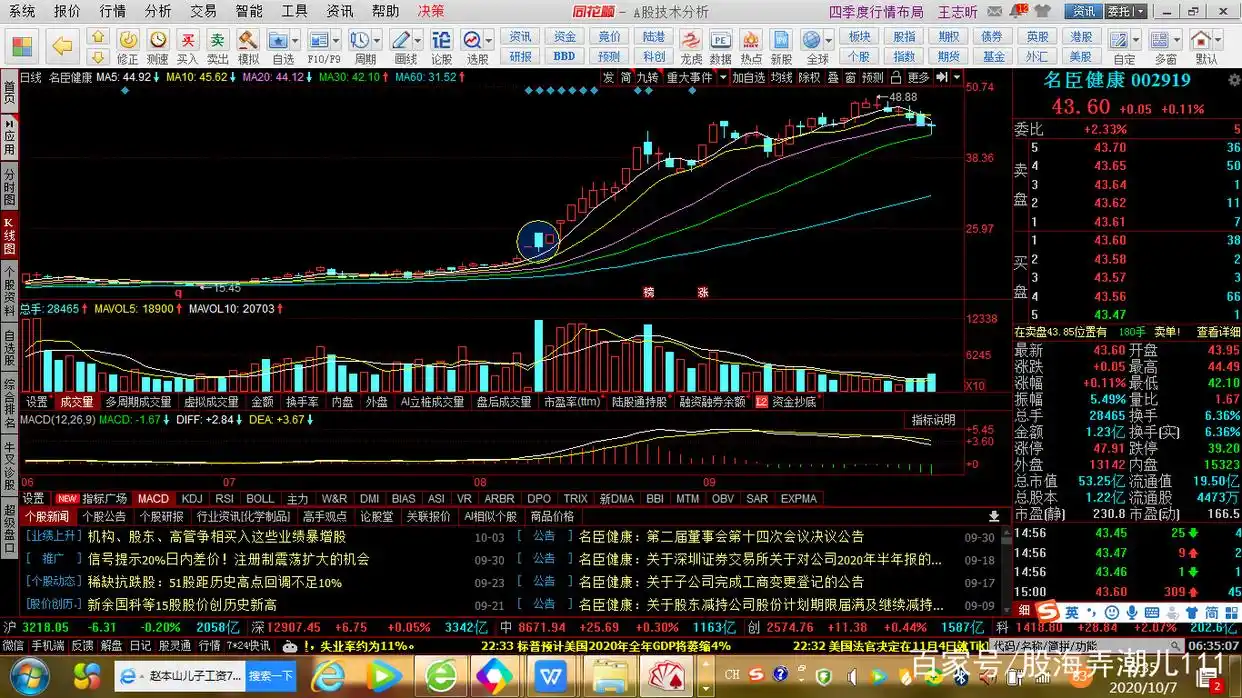Toggle 除权 price adjustment on chart
1242x698 pixels.
(808, 77)
